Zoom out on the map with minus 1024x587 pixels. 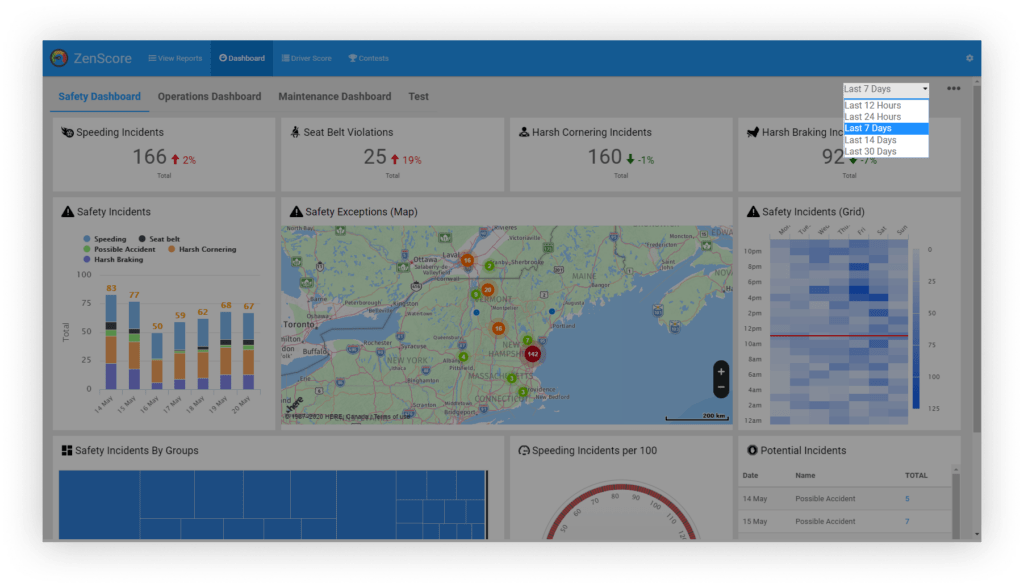(721, 387)
